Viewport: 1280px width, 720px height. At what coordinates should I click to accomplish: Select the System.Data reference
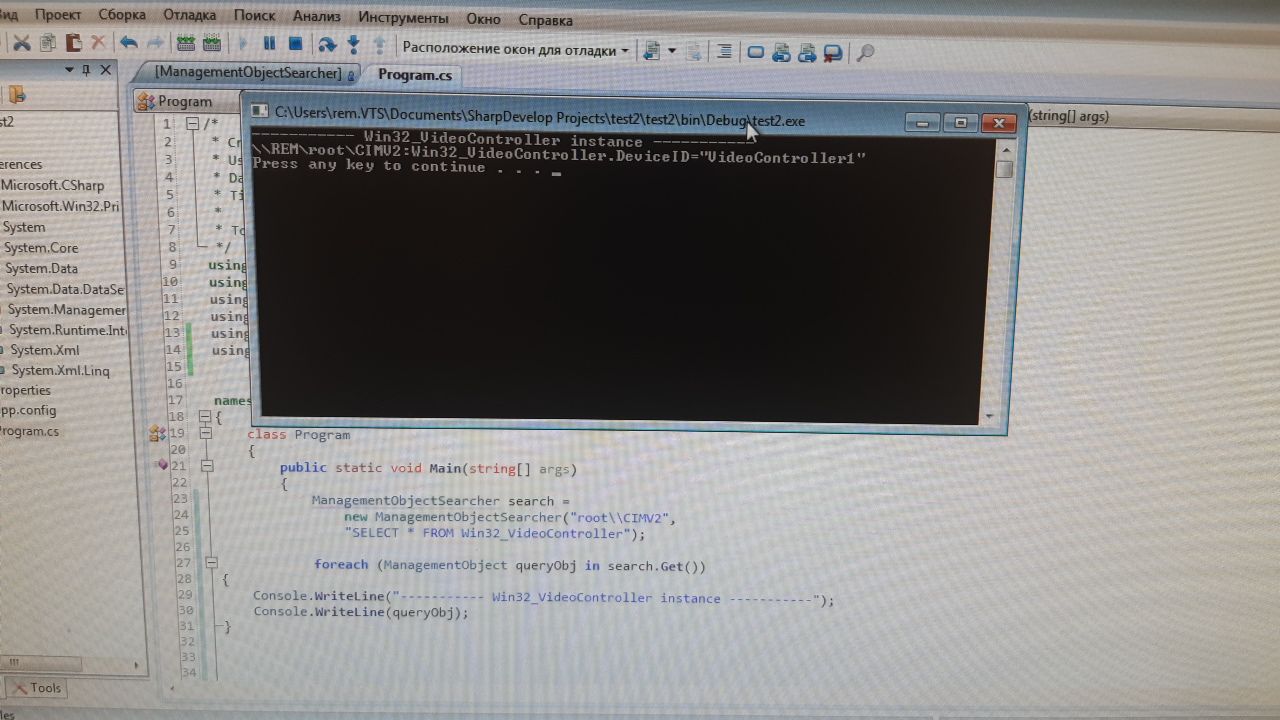click(41, 268)
